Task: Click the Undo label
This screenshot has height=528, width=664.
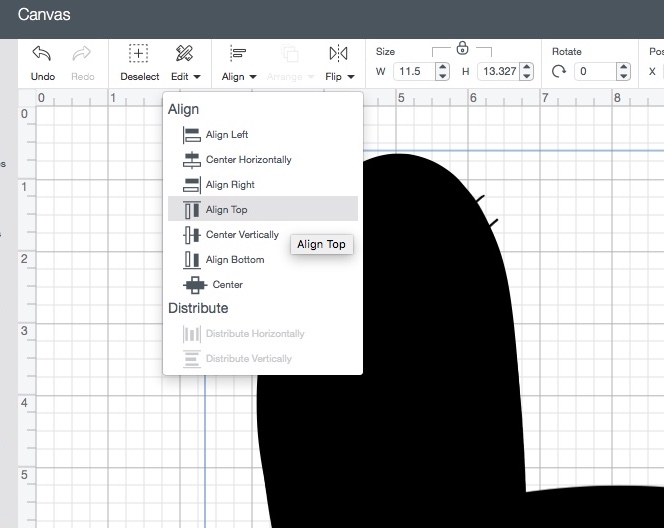Action: (43, 77)
